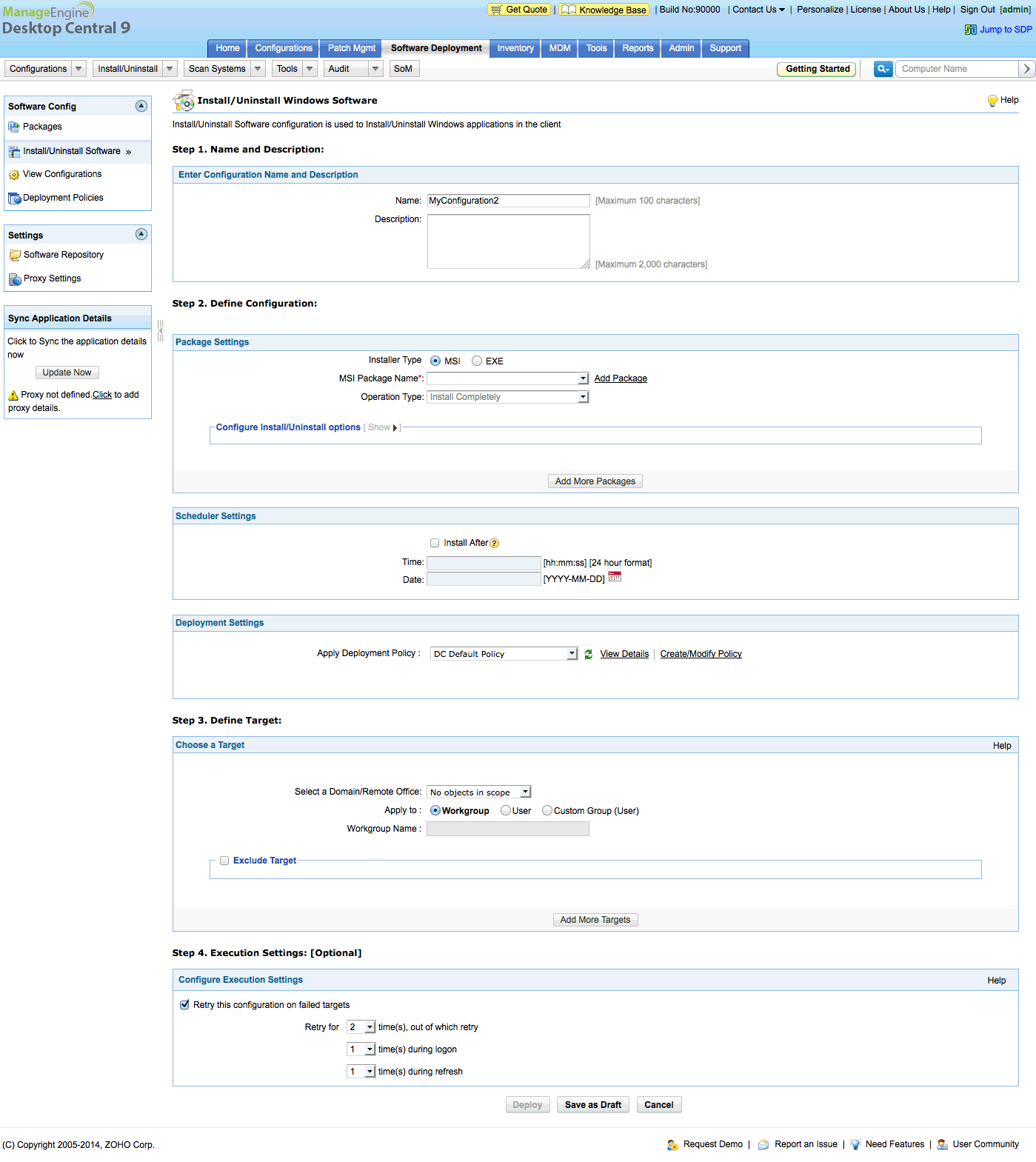
Task: Click the proxy warning triangle icon
Action: pos(13,395)
